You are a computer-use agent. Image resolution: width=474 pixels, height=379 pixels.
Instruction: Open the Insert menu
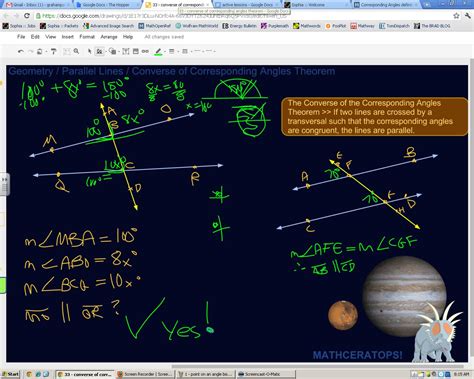pyautogui.click(x=67, y=37)
